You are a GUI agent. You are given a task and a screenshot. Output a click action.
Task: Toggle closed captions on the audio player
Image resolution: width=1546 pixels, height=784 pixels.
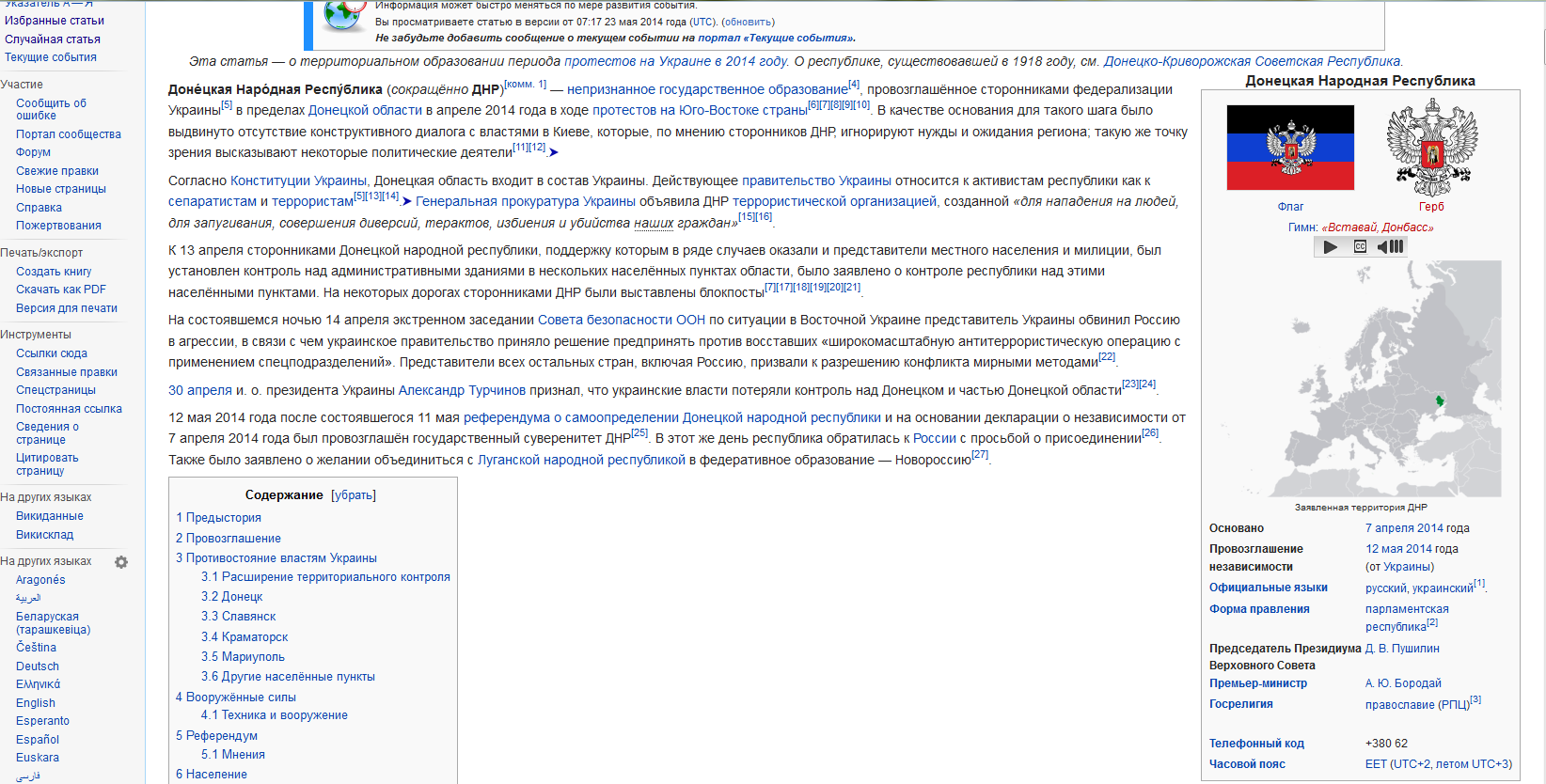coord(1360,246)
